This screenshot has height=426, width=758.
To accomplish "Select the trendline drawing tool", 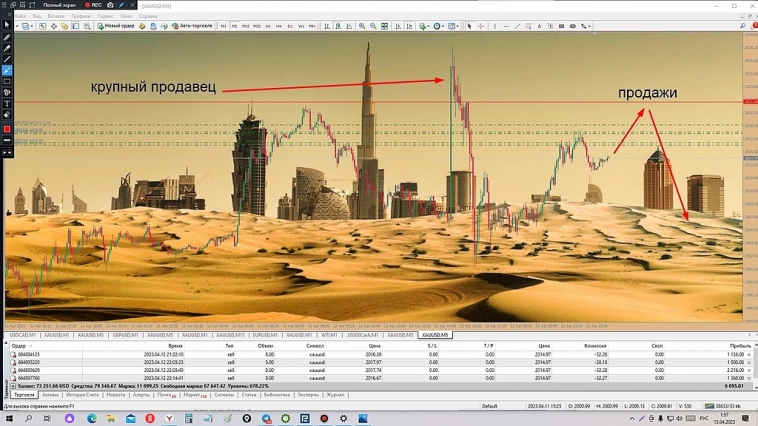I will point(517,26).
